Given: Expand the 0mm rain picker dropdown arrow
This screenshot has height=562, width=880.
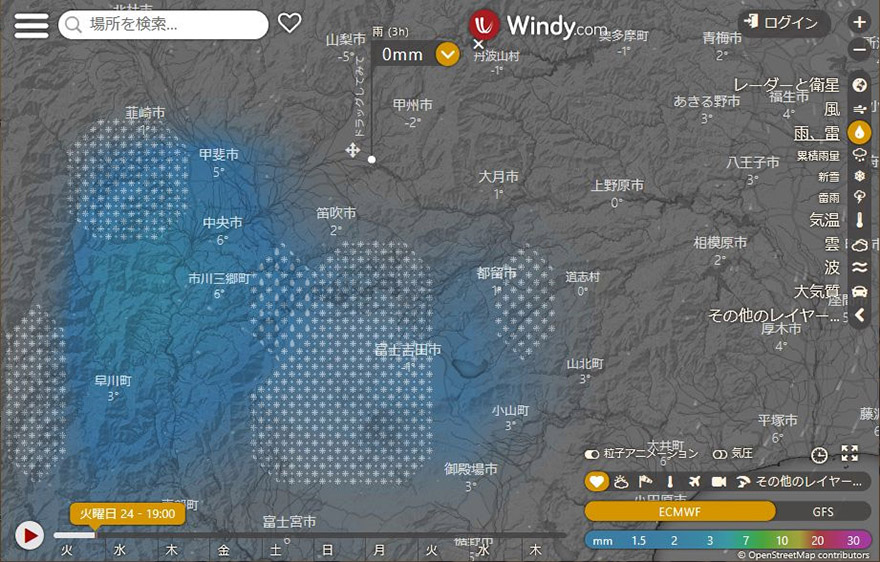Looking at the screenshot, I should pyautogui.click(x=448, y=54).
